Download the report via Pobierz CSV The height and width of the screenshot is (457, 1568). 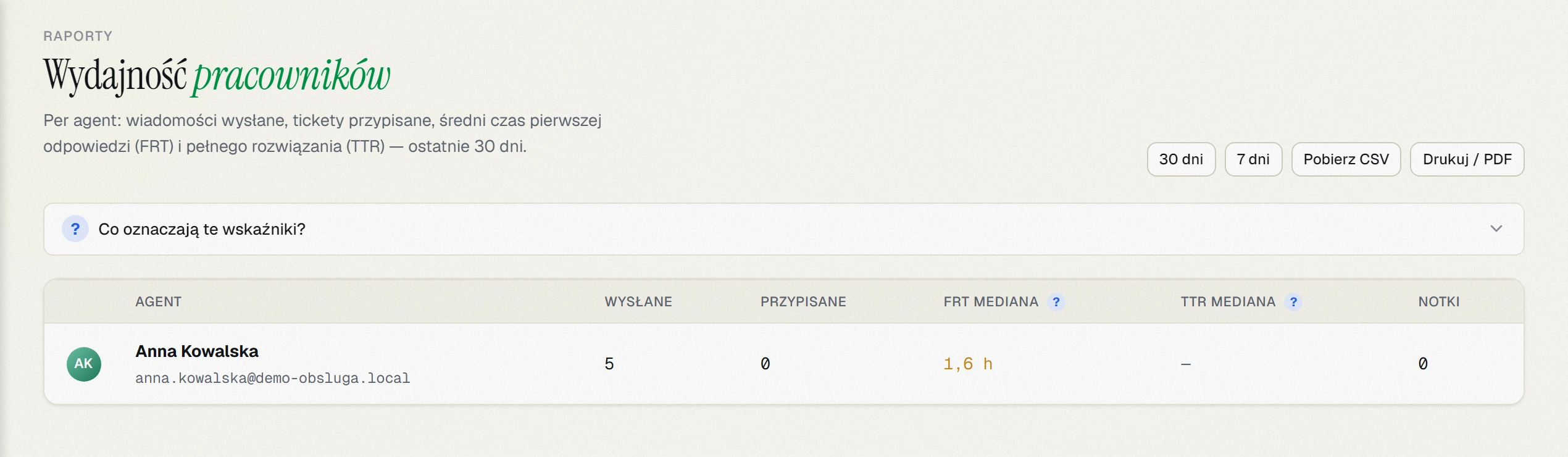(1346, 159)
